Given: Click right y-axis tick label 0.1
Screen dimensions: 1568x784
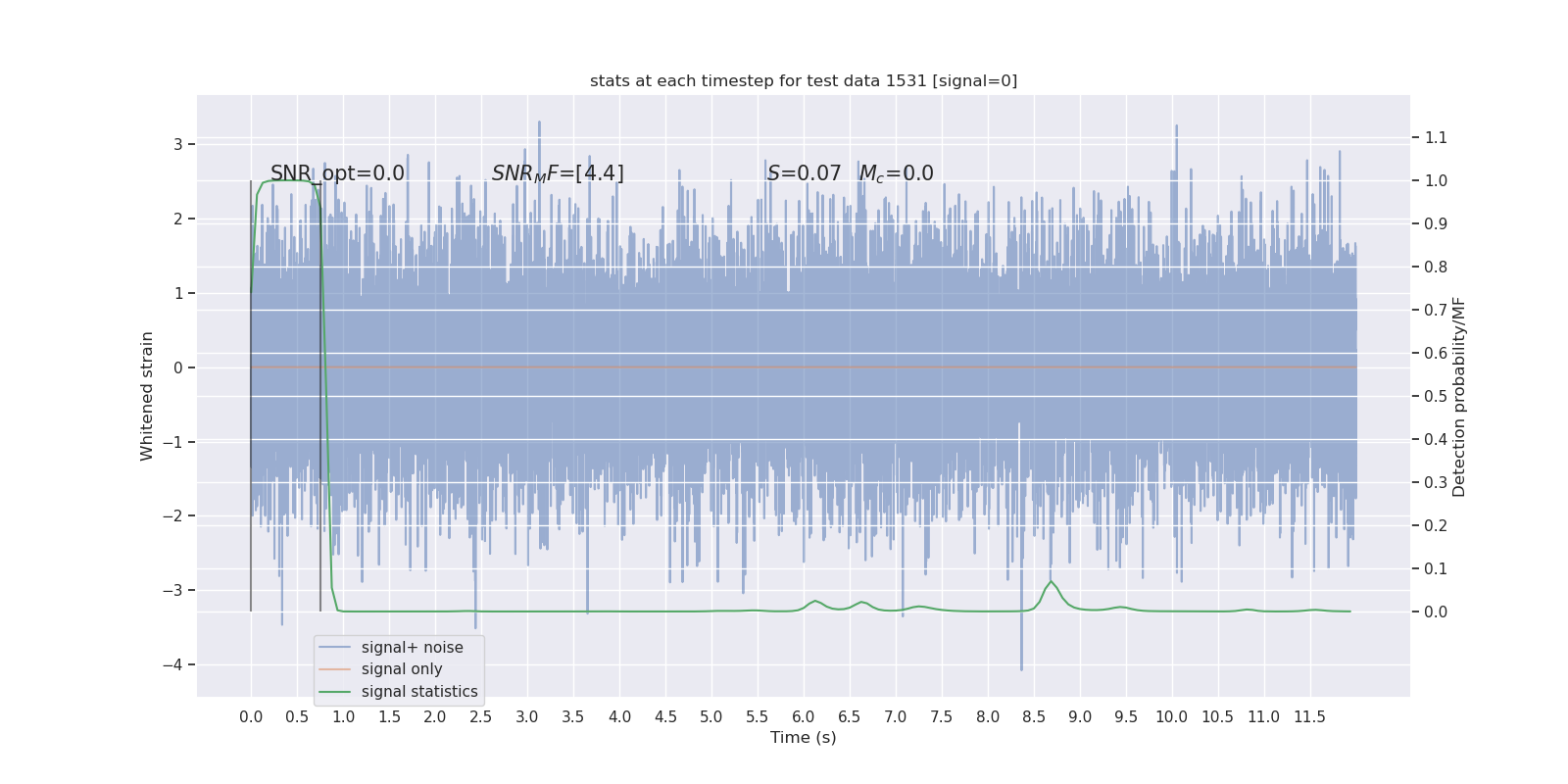Looking at the screenshot, I should (x=1436, y=568).
